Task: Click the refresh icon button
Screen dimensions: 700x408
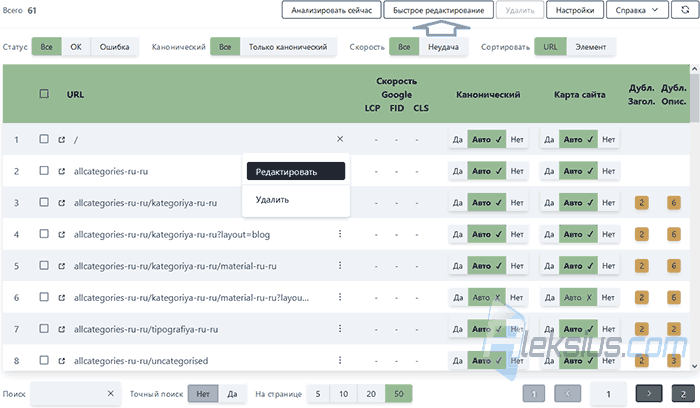Action: click(685, 10)
